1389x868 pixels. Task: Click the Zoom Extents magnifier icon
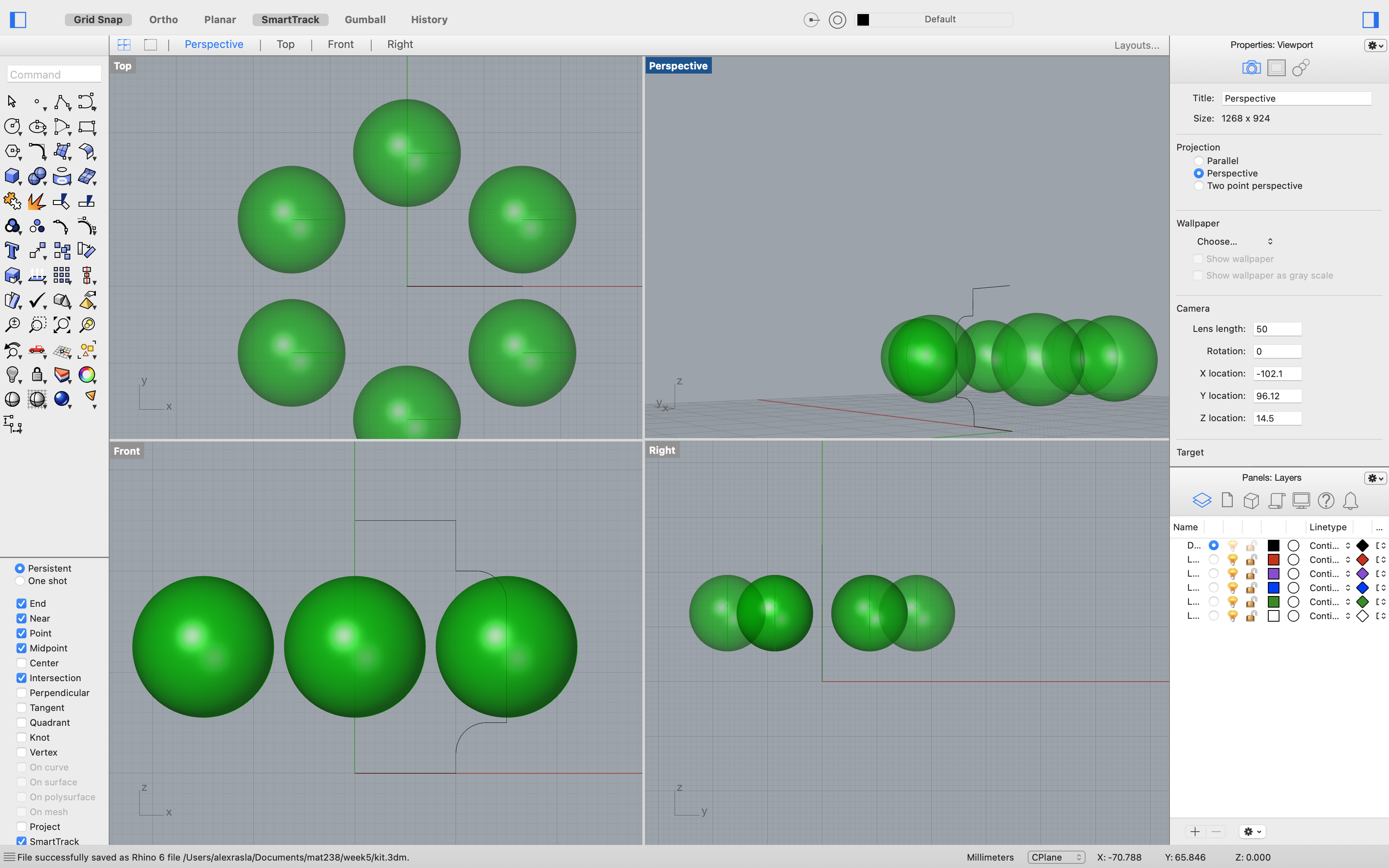62,324
